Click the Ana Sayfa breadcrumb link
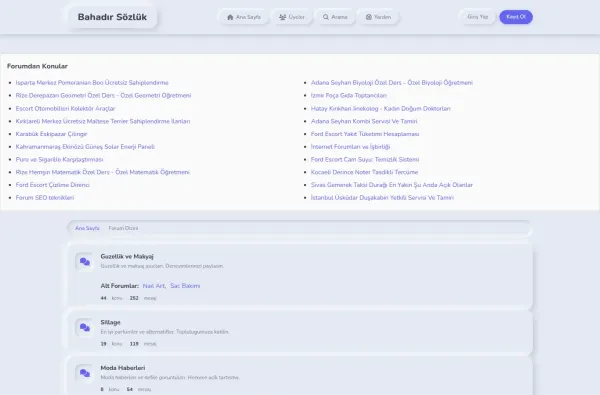The image size is (600, 395). (x=87, y=228)
